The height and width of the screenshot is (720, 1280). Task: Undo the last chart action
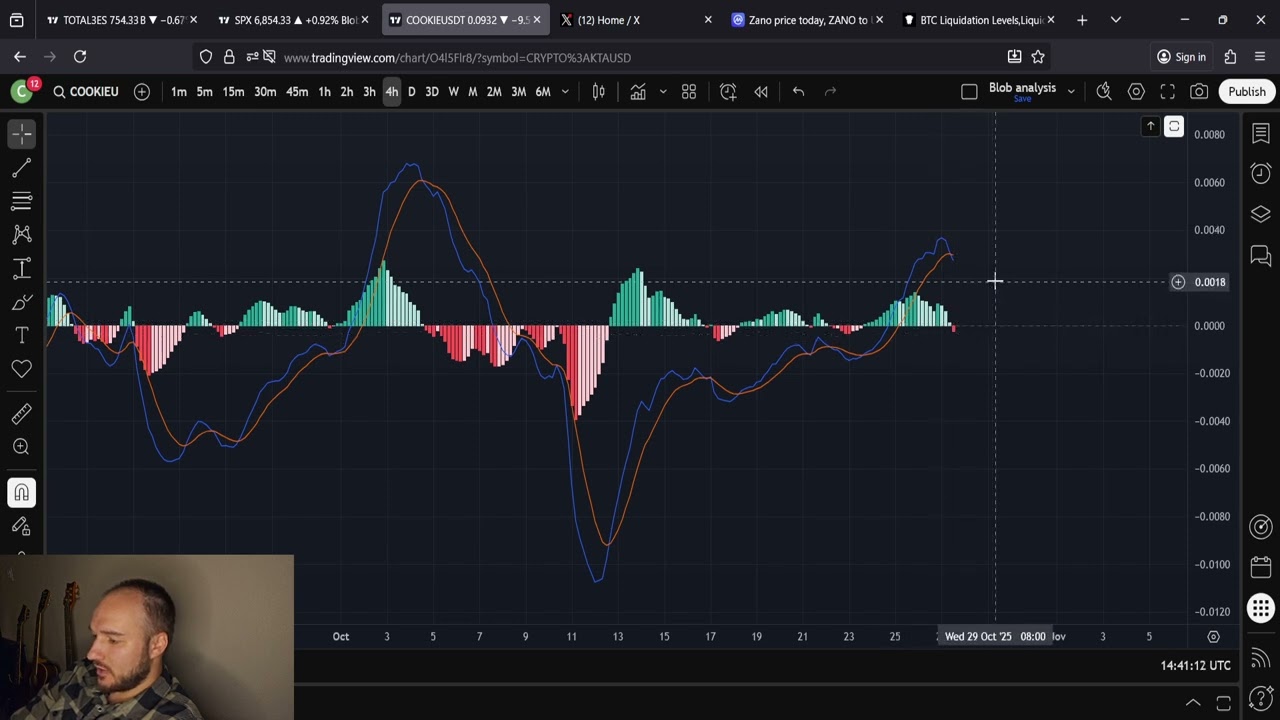[x=798, y=92]
